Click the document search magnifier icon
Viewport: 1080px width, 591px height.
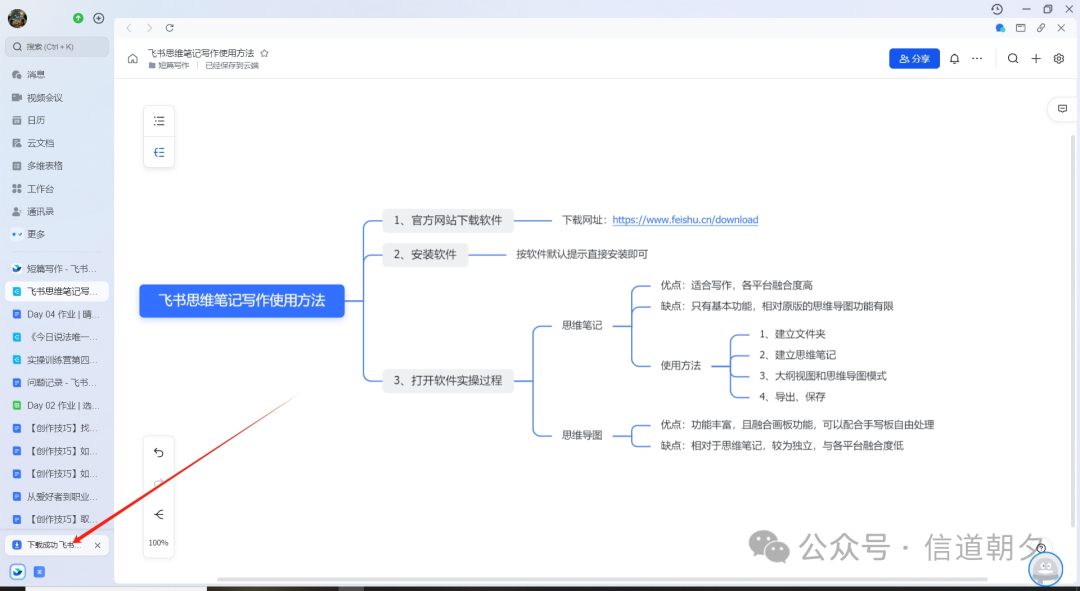1013,59
